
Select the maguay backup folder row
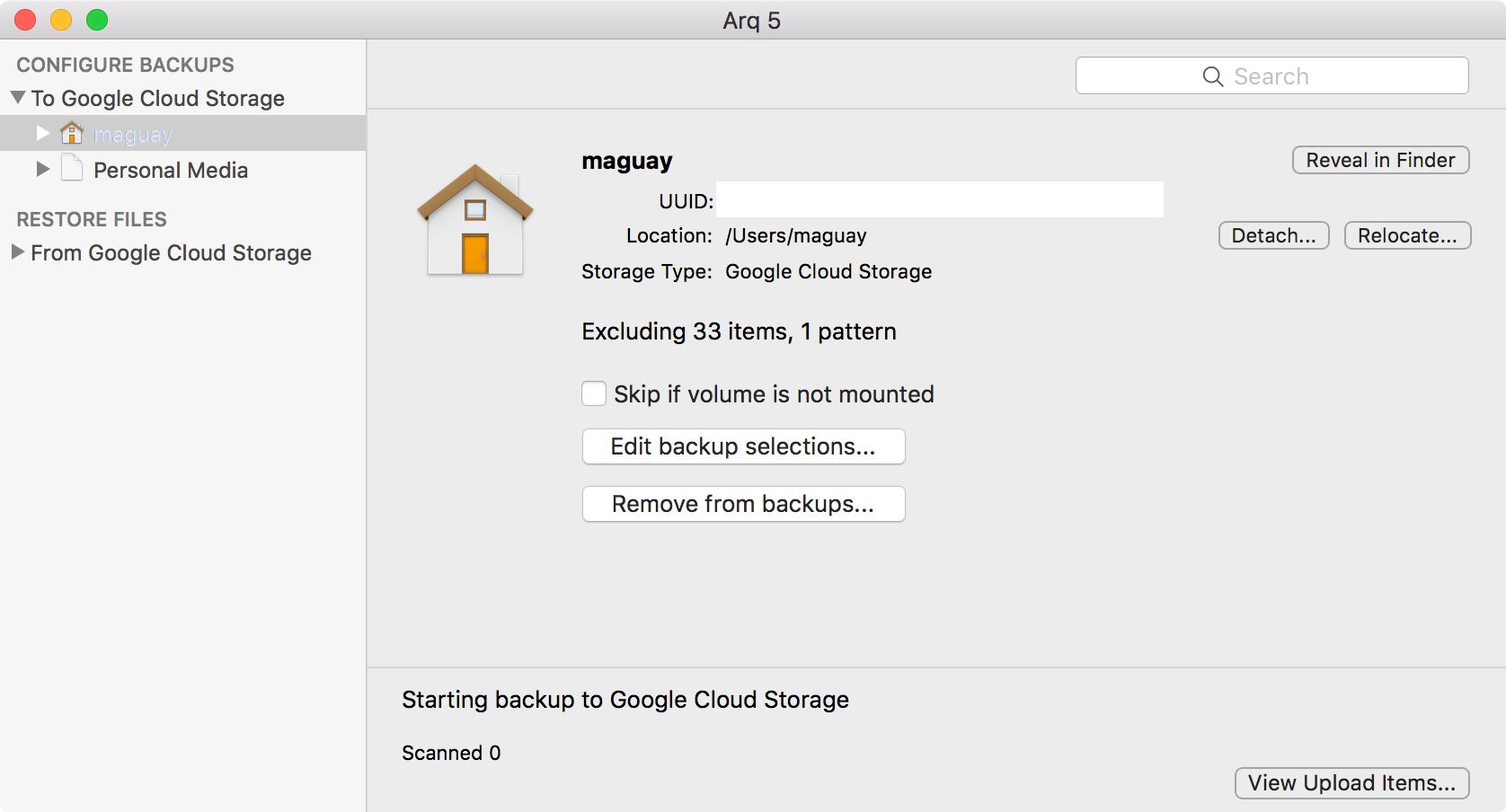183,133
